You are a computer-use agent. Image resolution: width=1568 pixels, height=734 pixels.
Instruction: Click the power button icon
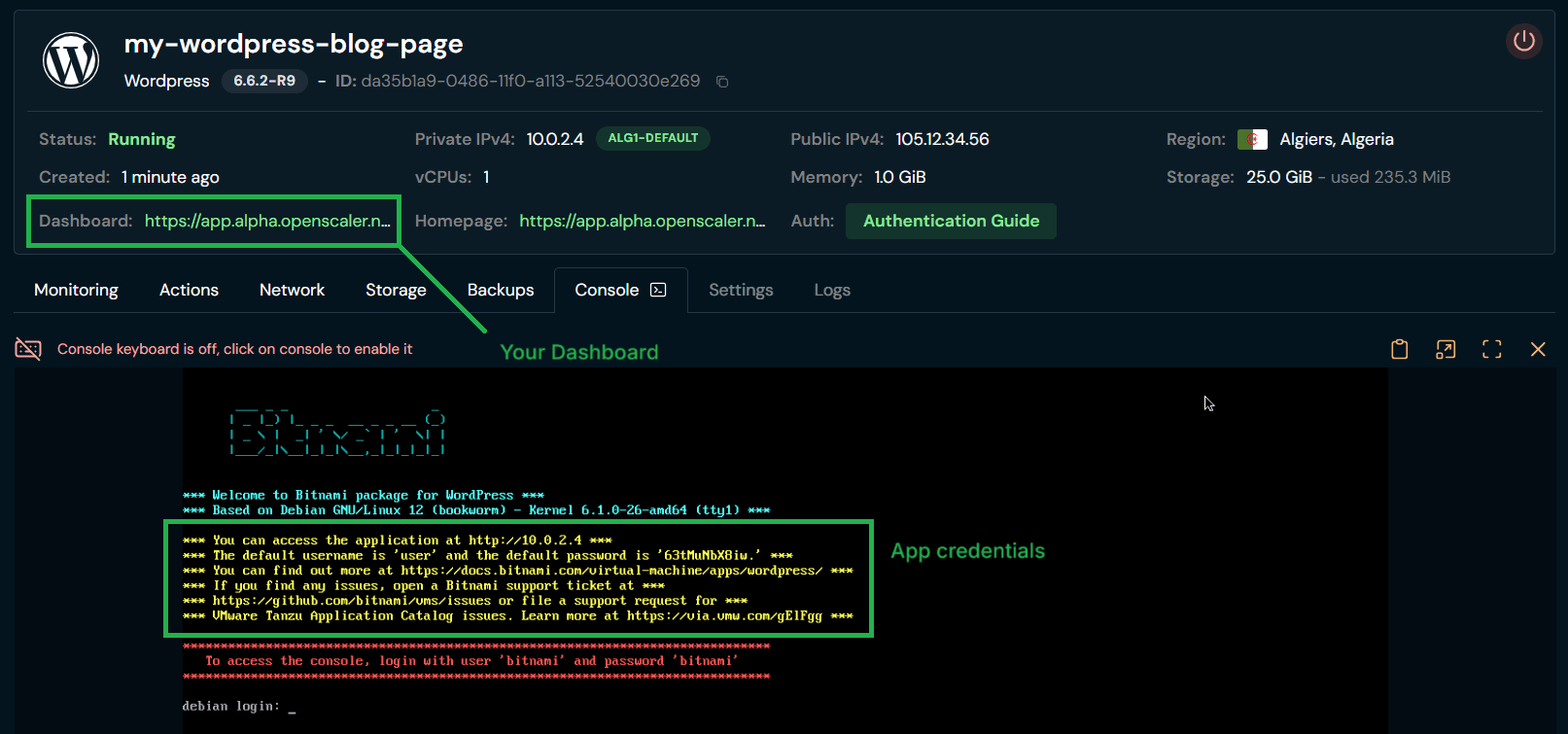(x=1523, y=41)
